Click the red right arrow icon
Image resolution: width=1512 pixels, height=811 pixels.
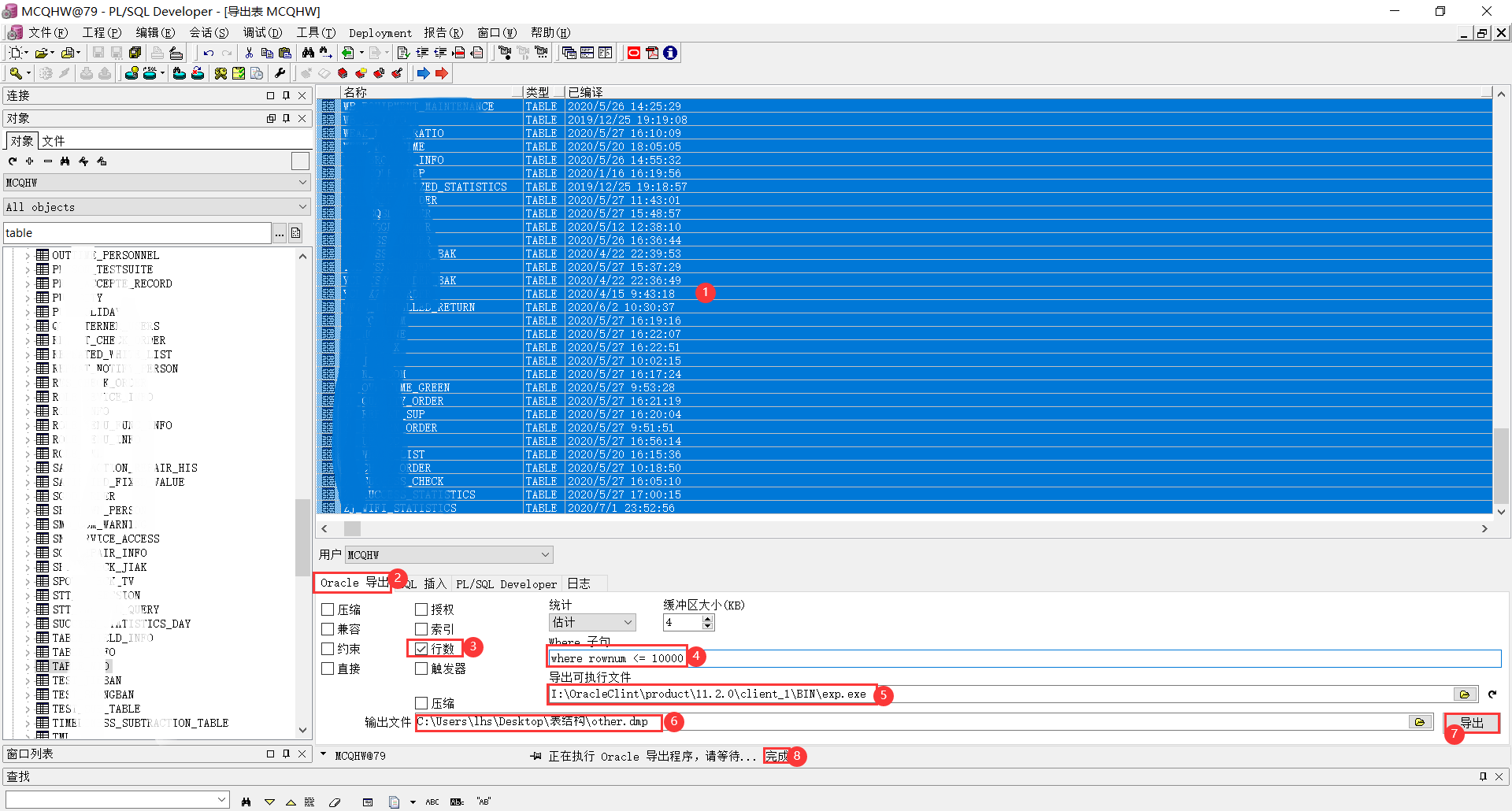point(442,73)
